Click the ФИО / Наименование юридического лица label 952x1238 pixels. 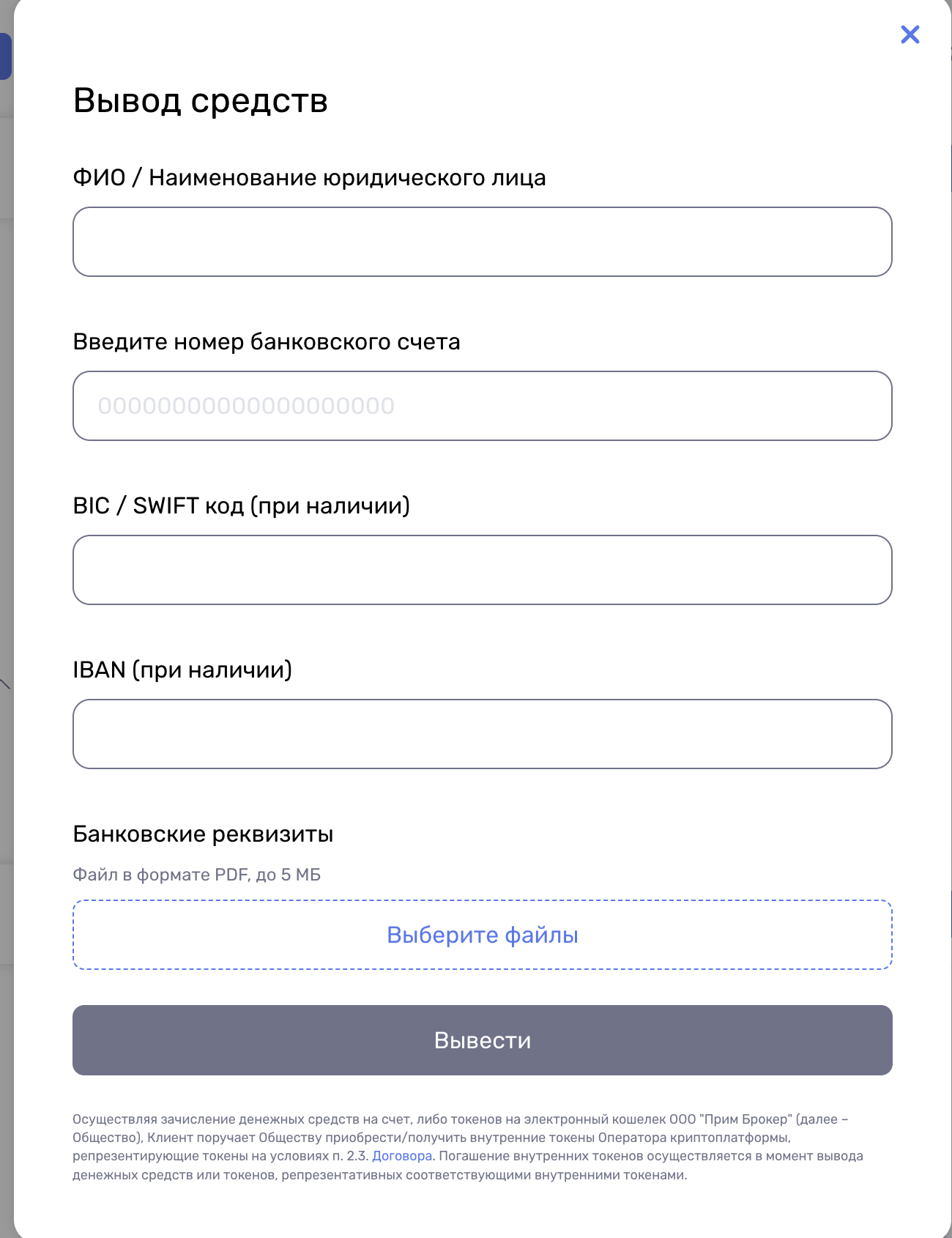click(x=309, y=178)
